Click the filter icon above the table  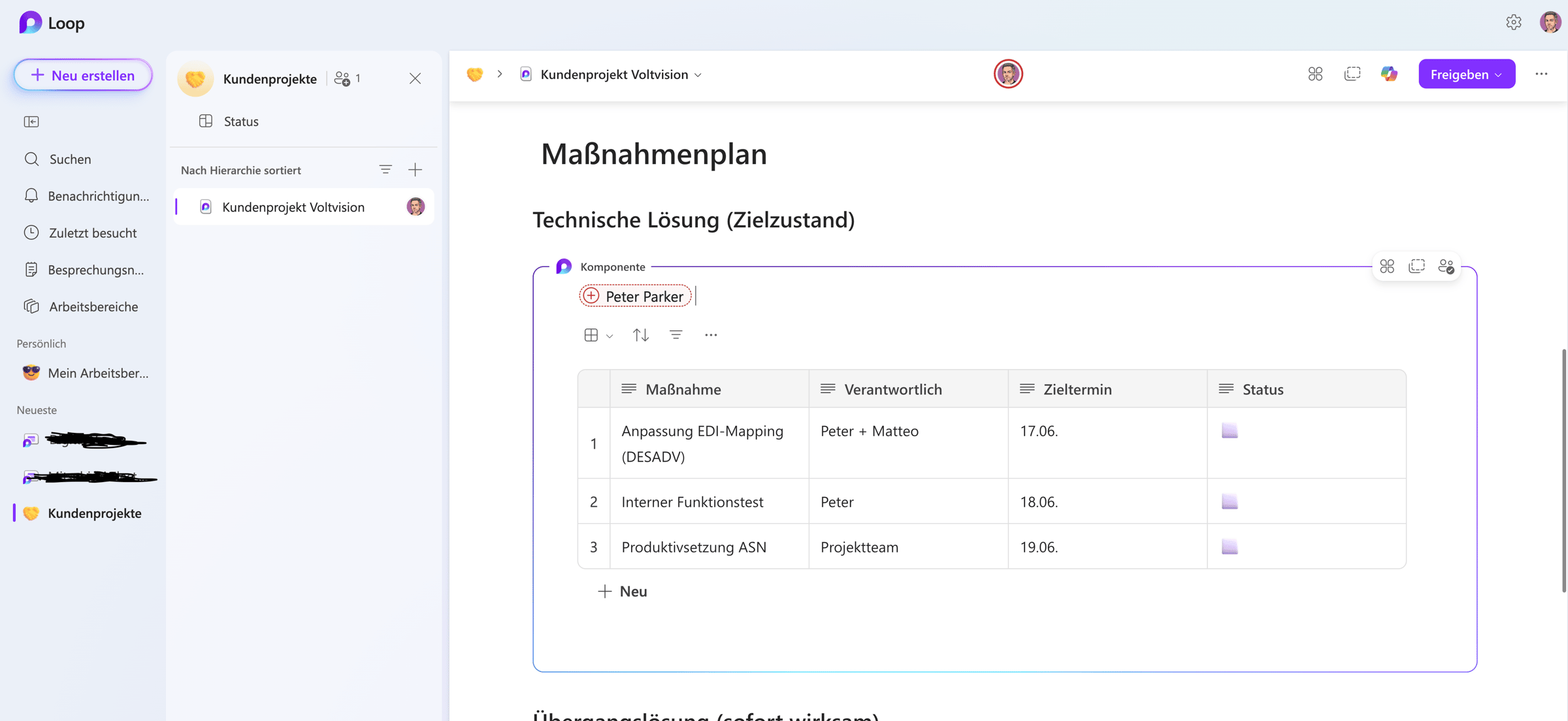coord(676,335)
